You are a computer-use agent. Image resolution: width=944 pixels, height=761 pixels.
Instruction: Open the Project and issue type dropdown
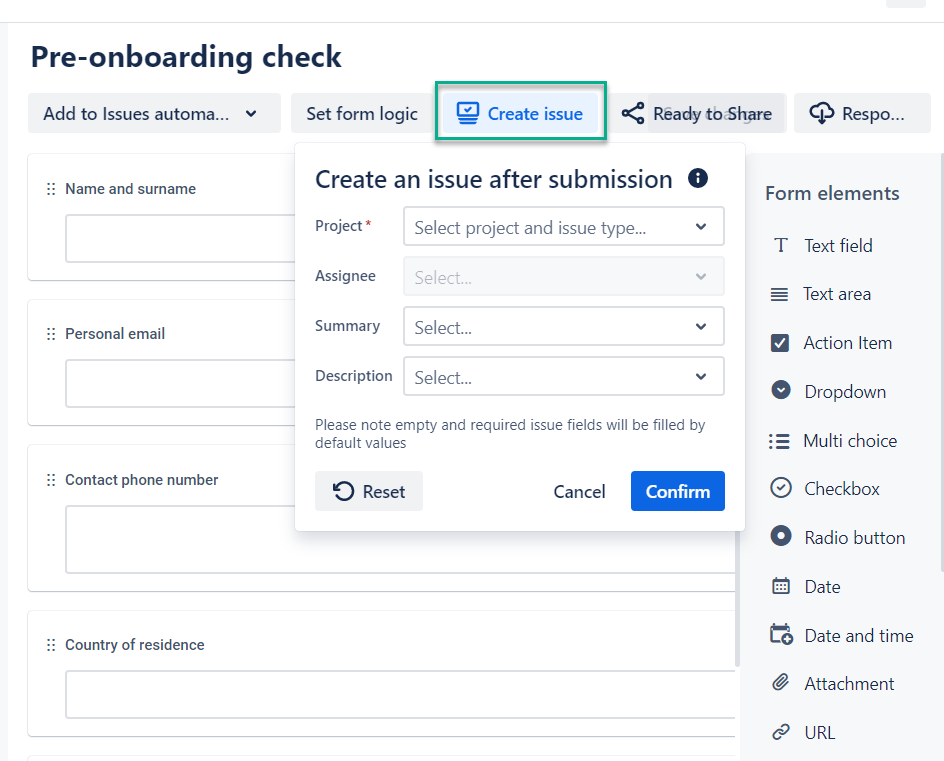pos(563,227)
